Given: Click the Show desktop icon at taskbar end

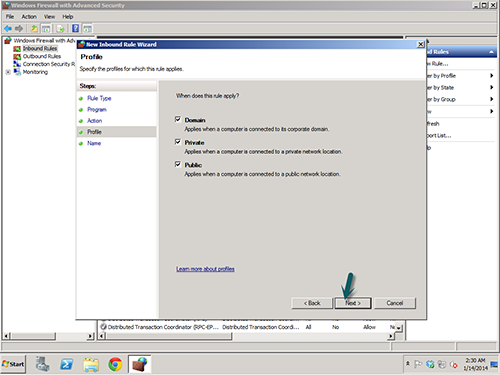Looking at the screenshot, I should [x=495, y=364].
